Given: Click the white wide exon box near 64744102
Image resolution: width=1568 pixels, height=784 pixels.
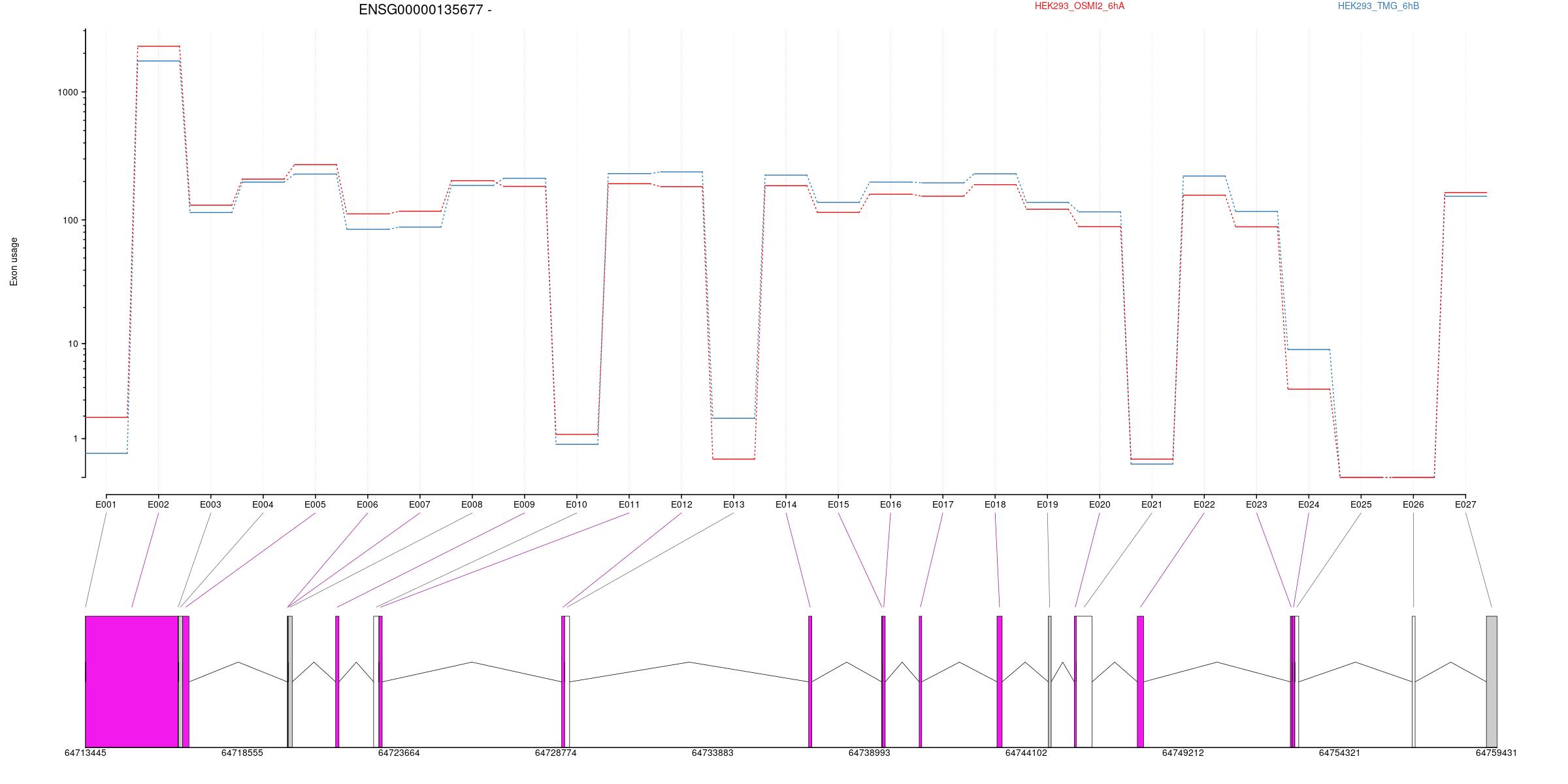Looking at the screenshot, I should (1084, 681).
